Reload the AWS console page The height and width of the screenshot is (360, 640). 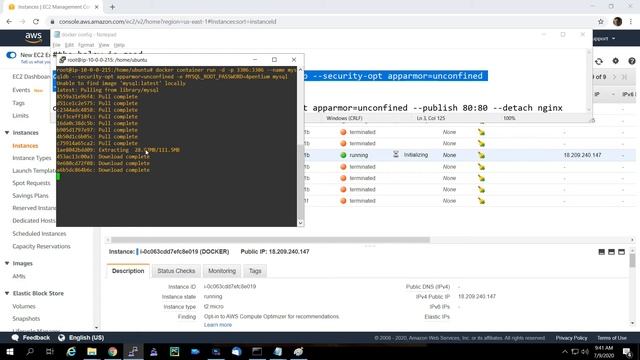(36, 22)
